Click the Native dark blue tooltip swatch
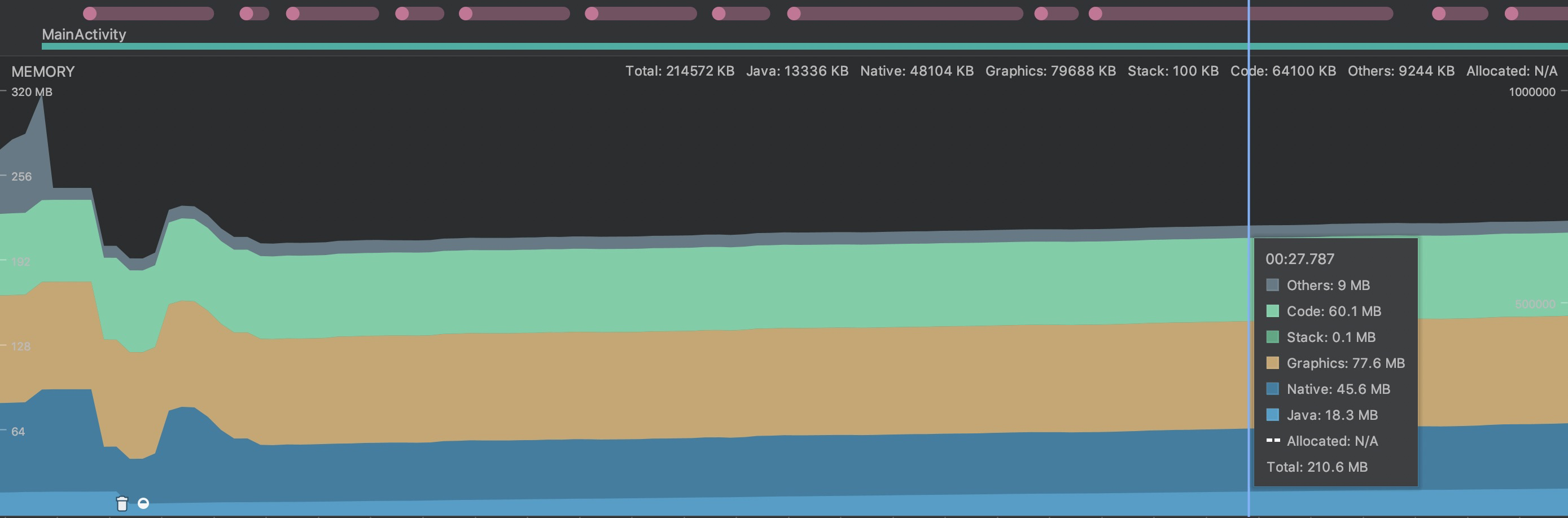Viewport: 1568px width, 518px height. click(x=1272, y=389)
